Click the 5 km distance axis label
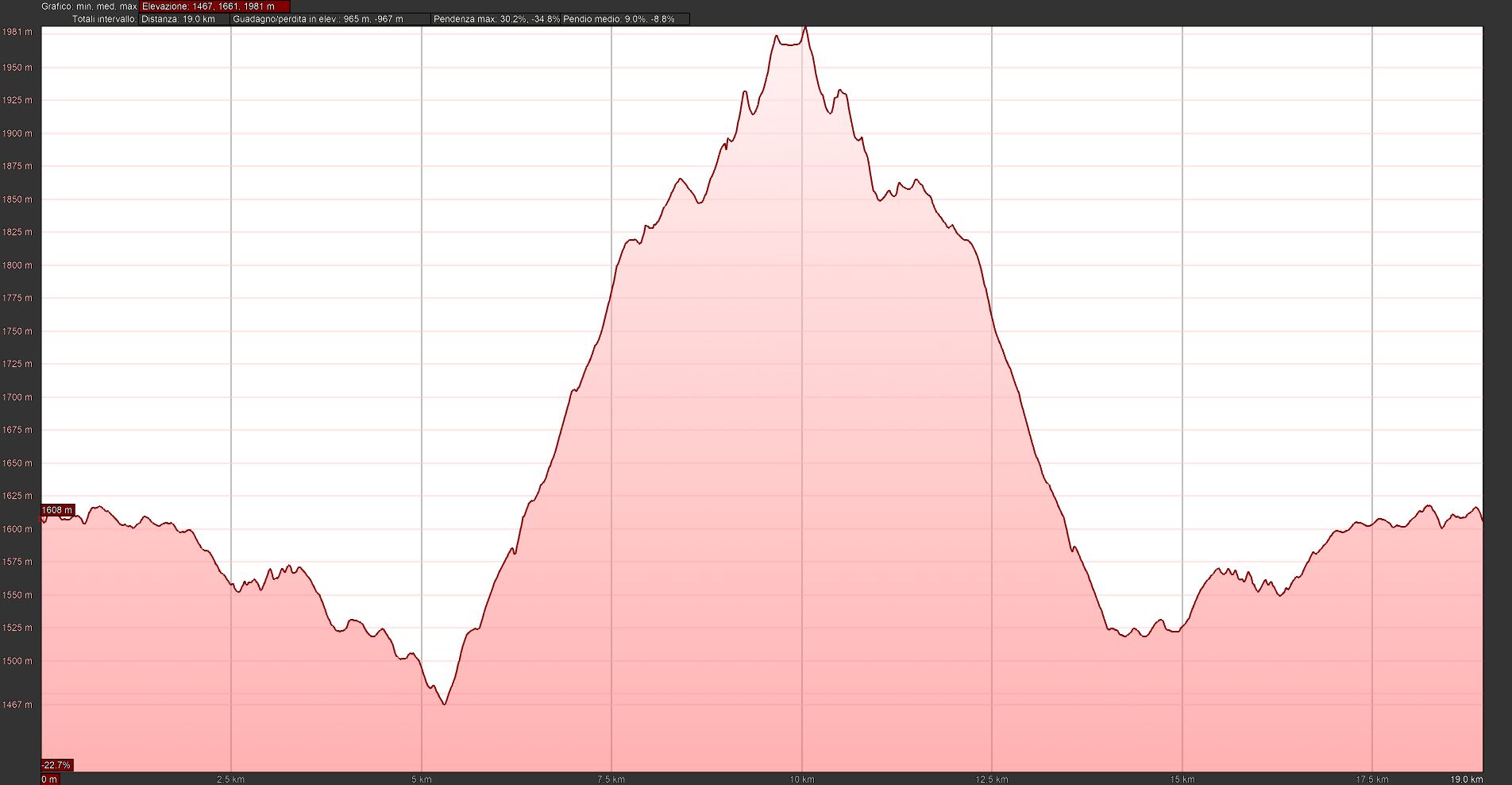 (422, 779)
